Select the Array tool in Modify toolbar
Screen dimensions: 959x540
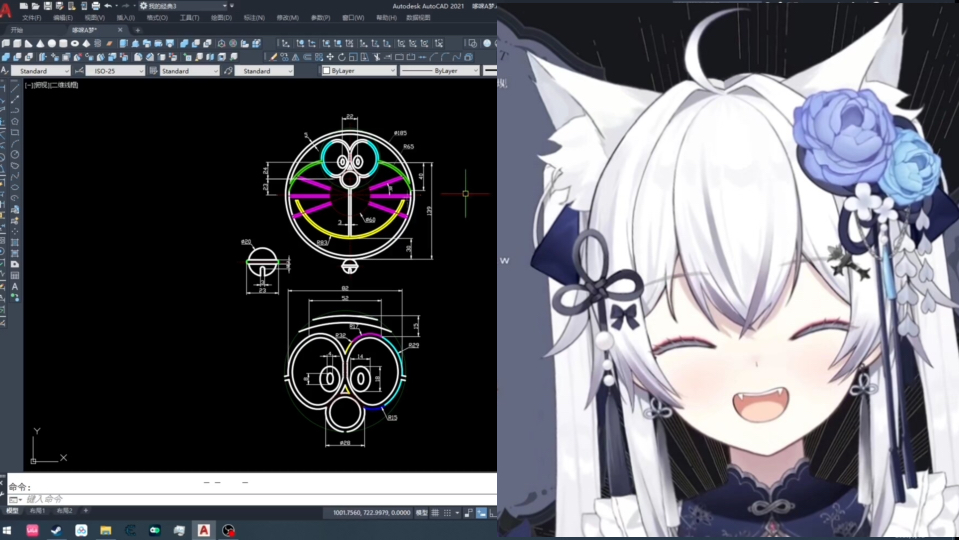[x=319, y=57]
